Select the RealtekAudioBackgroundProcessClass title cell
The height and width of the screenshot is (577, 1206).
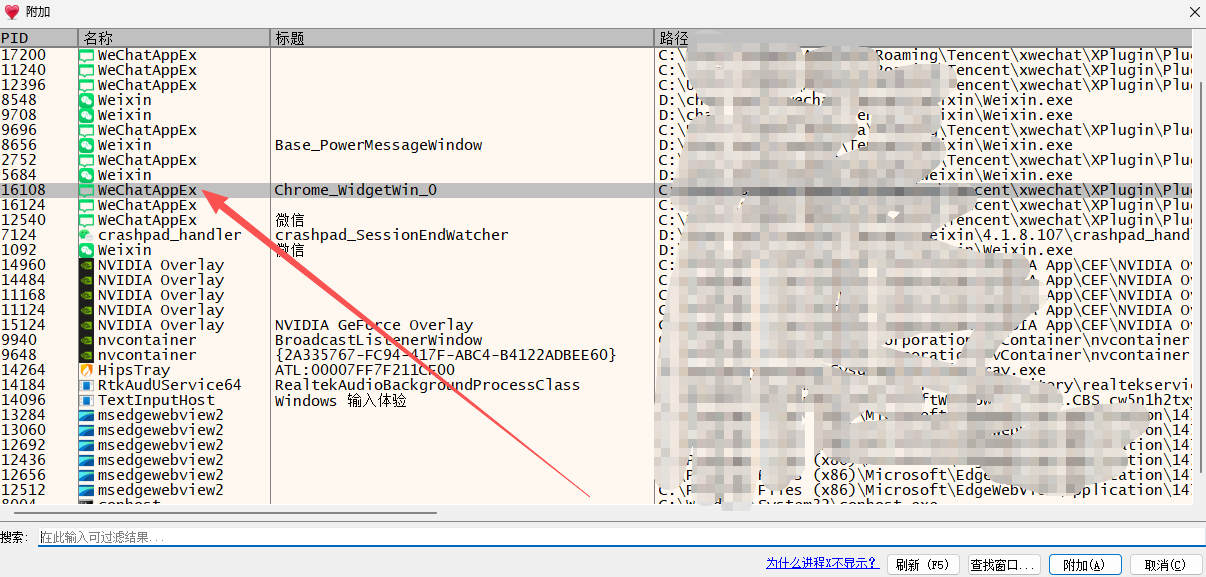427,385
